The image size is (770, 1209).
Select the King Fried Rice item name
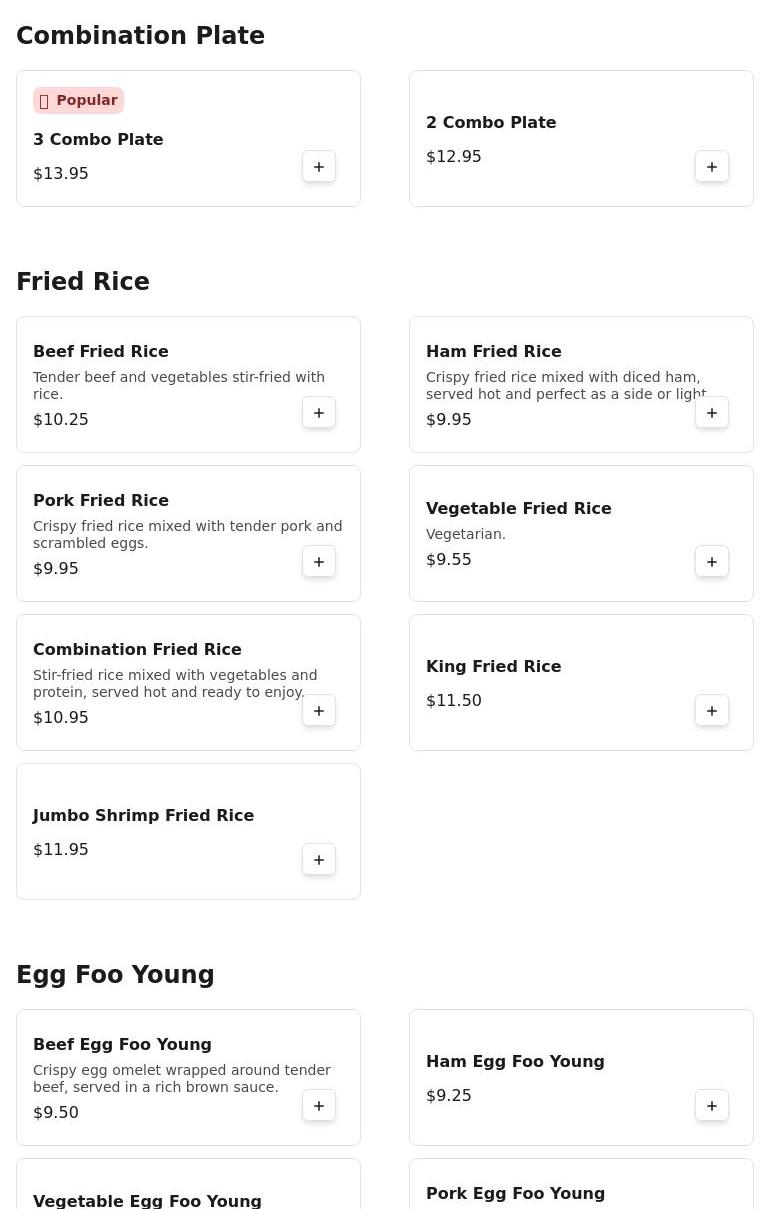(493, 667)
